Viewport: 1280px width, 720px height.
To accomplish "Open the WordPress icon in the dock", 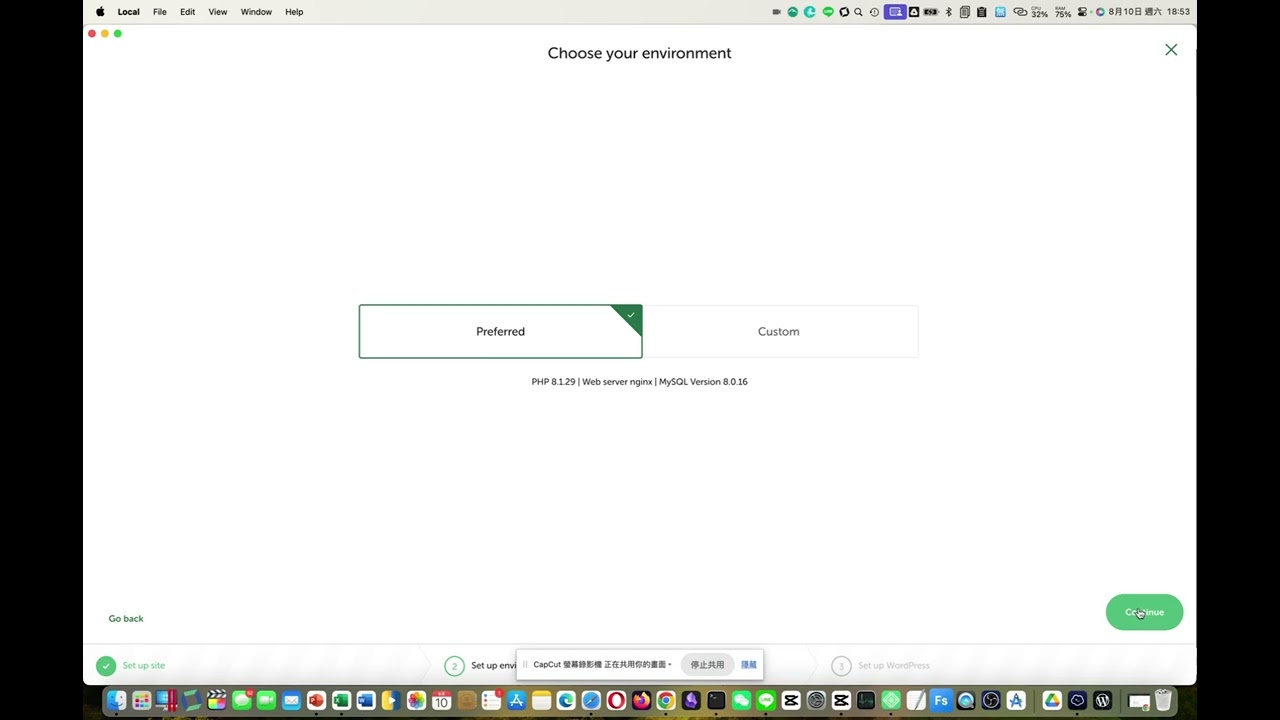I will [x=1102, y=701].
